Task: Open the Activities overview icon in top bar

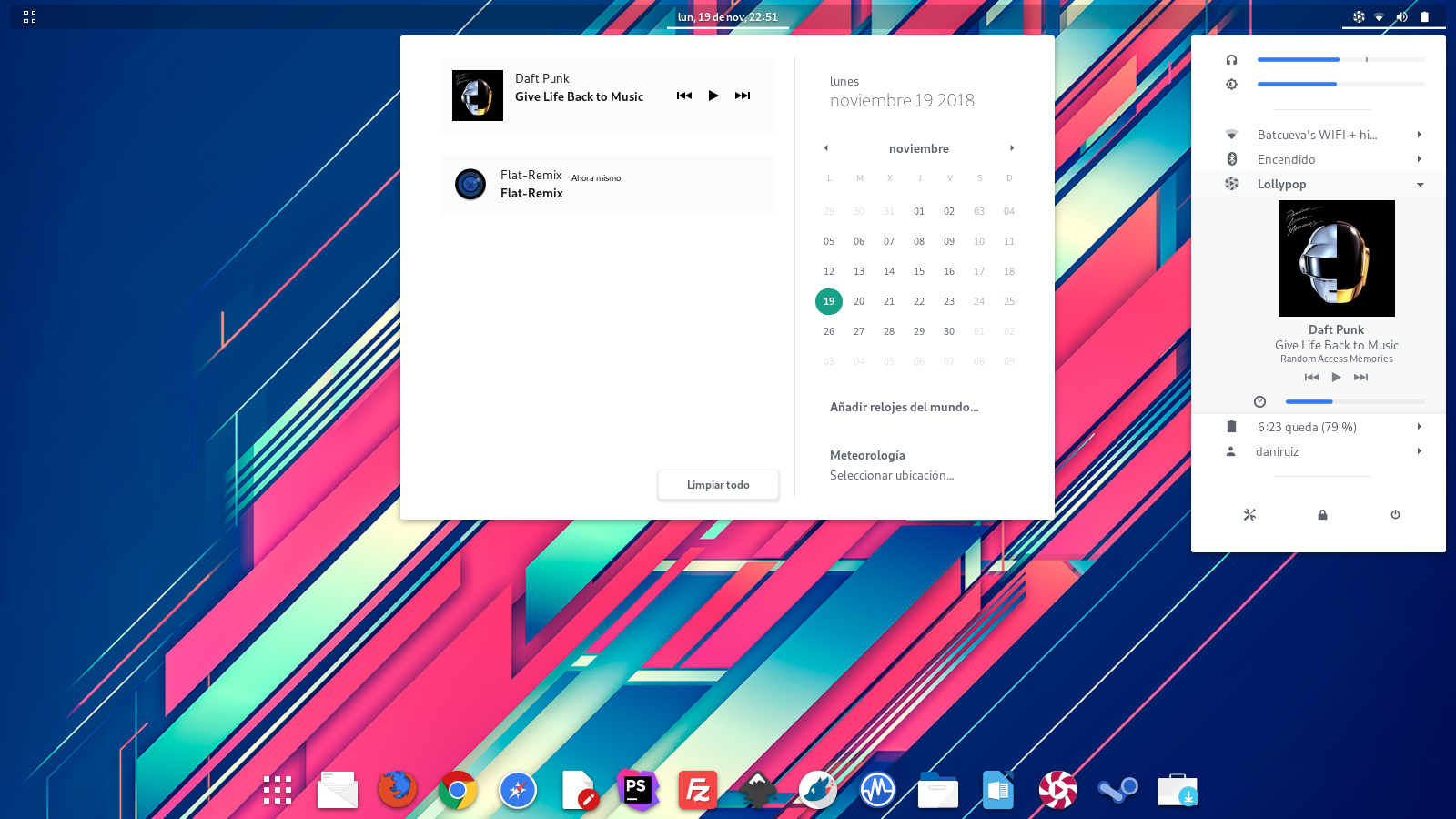Action: pyautogui.click(x=29, y=16)
